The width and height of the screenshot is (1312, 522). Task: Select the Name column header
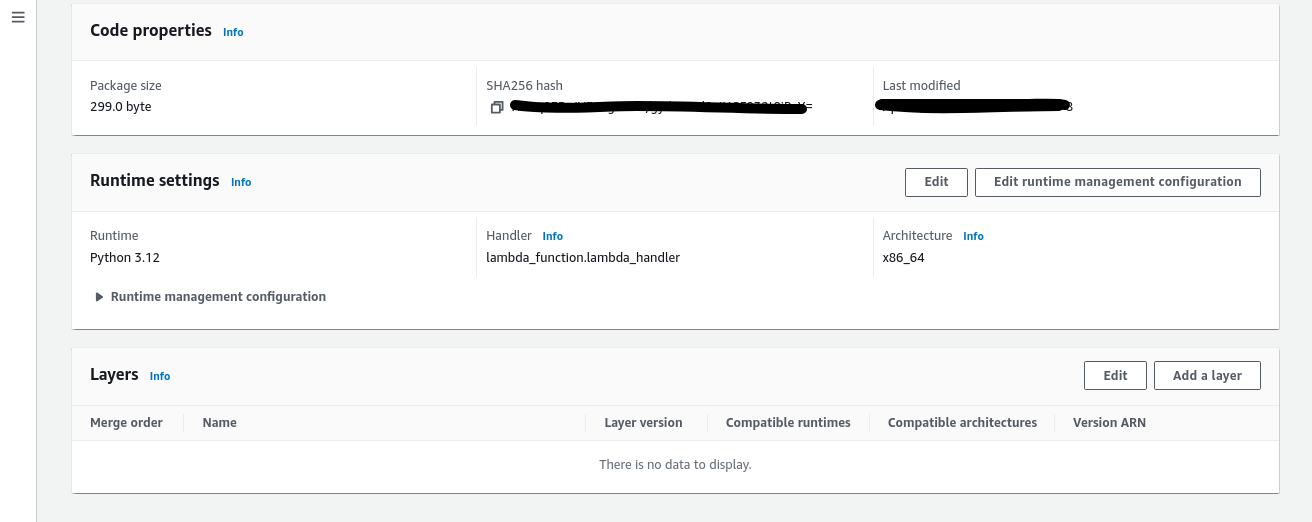point(219,423)
